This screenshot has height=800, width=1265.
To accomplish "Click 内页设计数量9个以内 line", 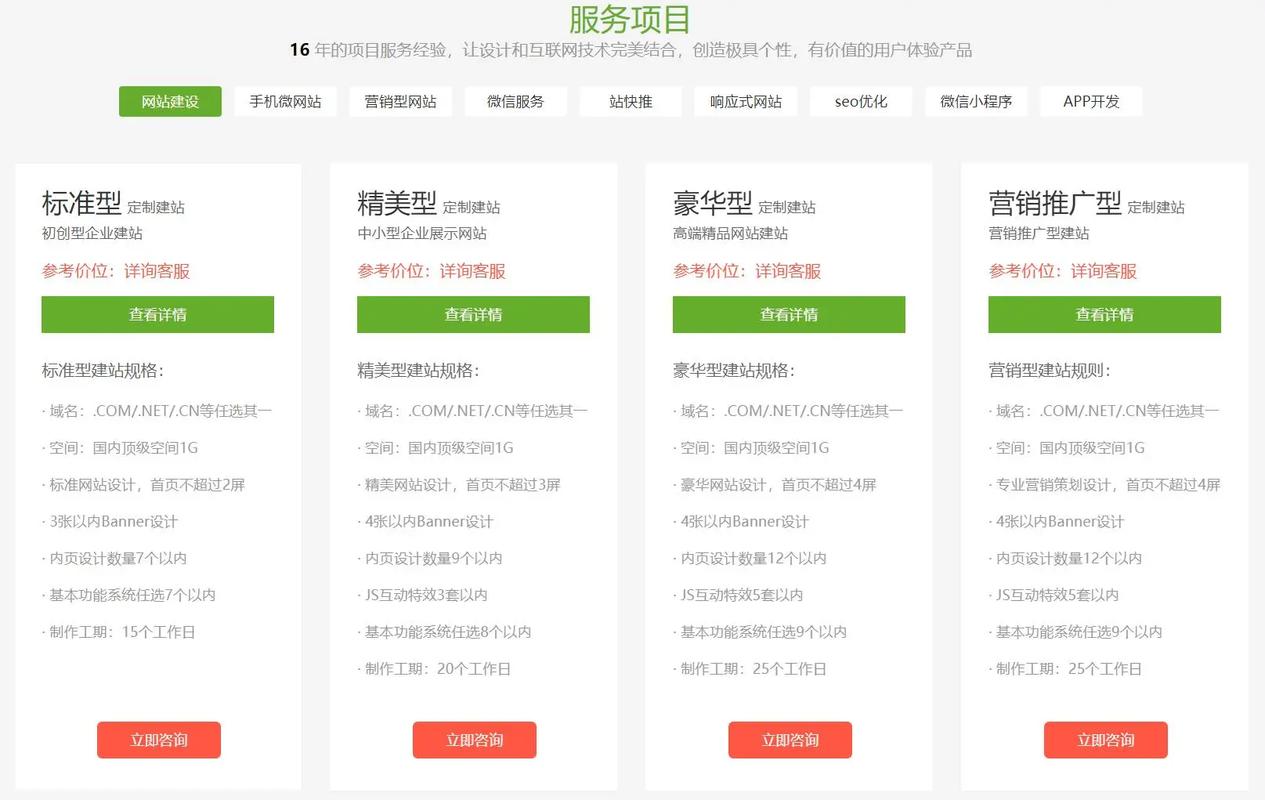I will pos(430,559).
